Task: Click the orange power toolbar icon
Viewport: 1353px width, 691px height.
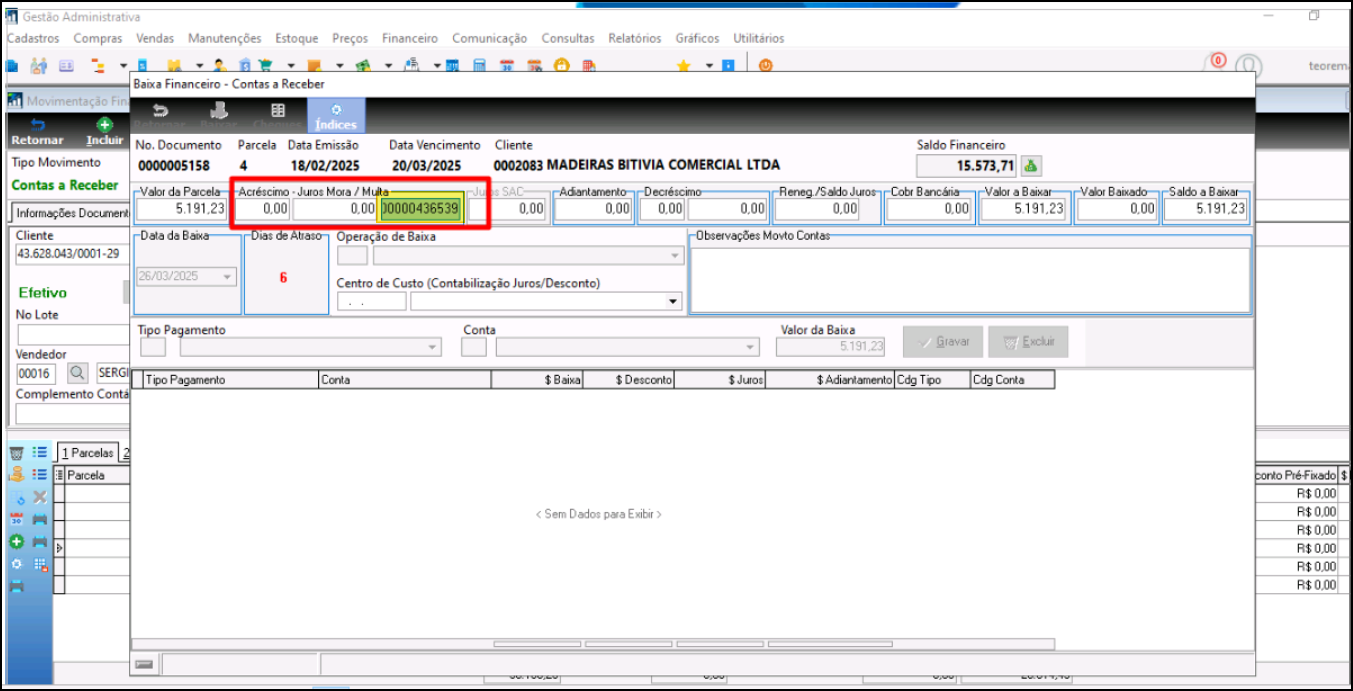Action: [765, 66]
